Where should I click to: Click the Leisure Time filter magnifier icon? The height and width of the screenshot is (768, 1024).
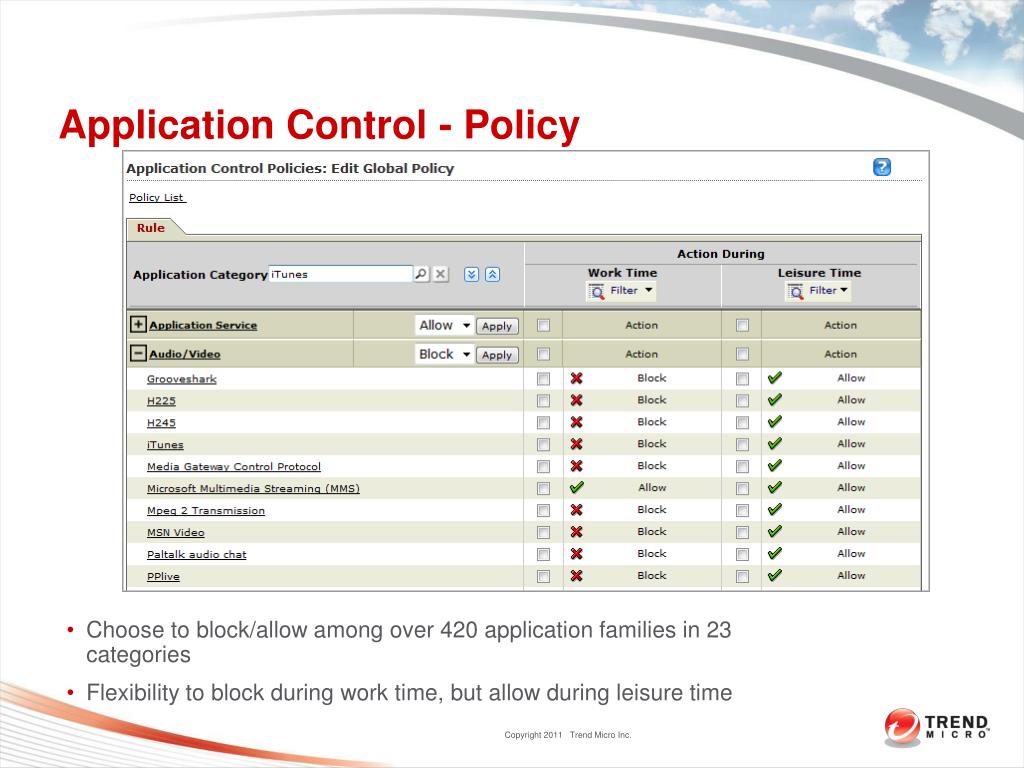point(795,291)
